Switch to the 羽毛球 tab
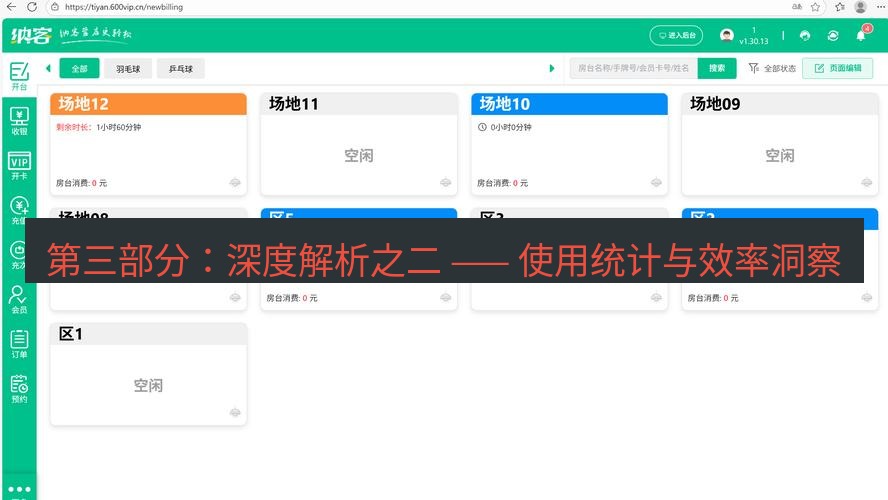The width and height of the screenshot is (888, 500). point(128,69)
